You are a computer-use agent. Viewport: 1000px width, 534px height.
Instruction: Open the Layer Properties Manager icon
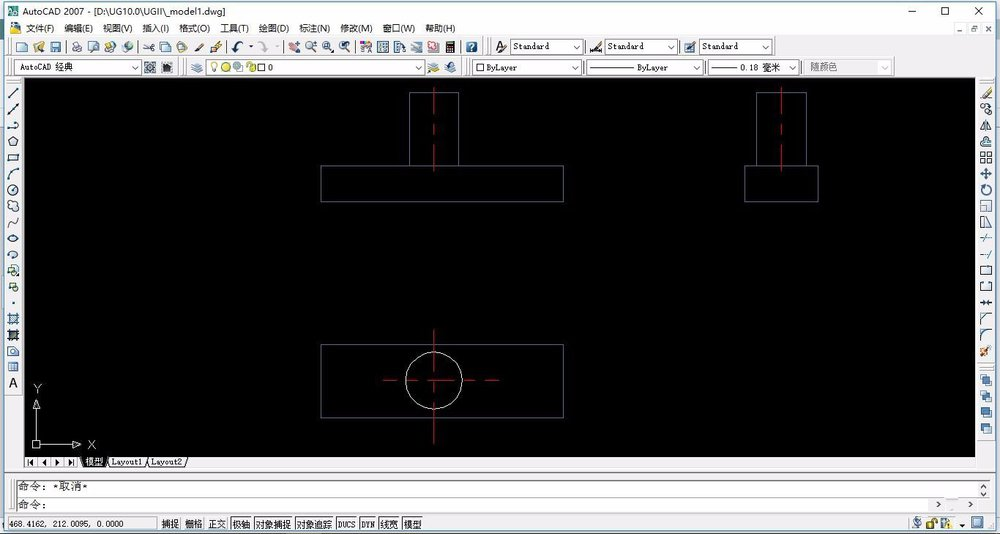197,67
